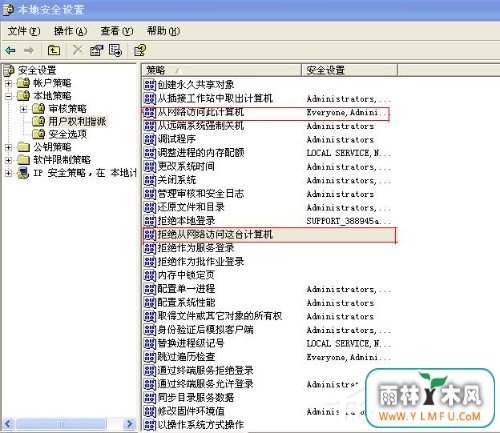This screenshot has width=500, height=433.
Task: Click the 安全设置 column header
Action: pos(349,70)
